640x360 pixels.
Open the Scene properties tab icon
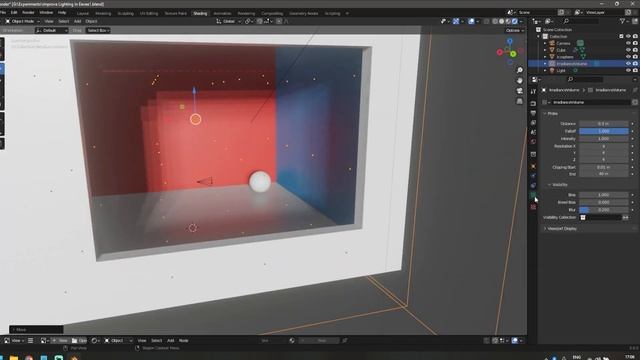coord(533,132)
